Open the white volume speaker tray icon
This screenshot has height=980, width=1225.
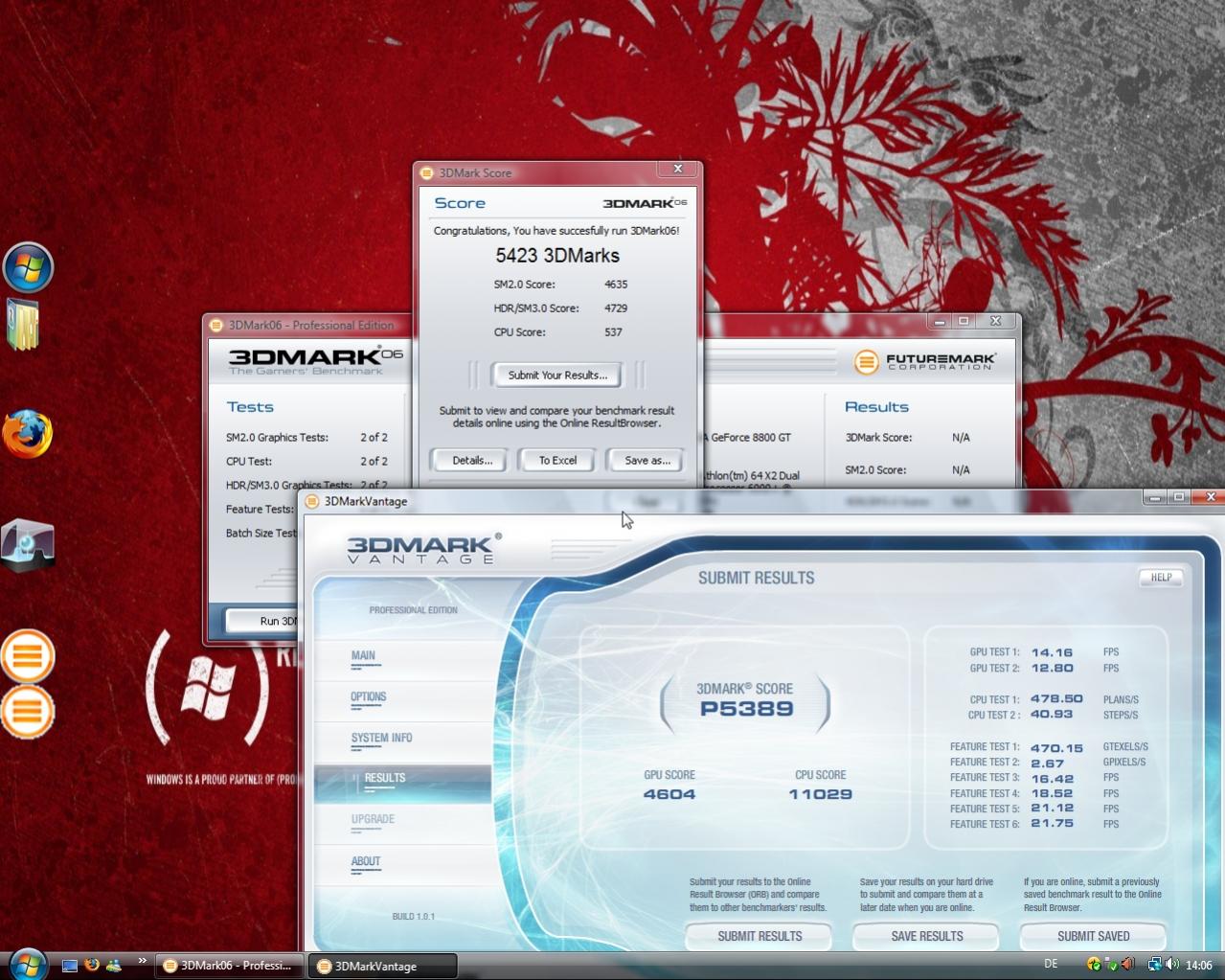(1171, 964)
